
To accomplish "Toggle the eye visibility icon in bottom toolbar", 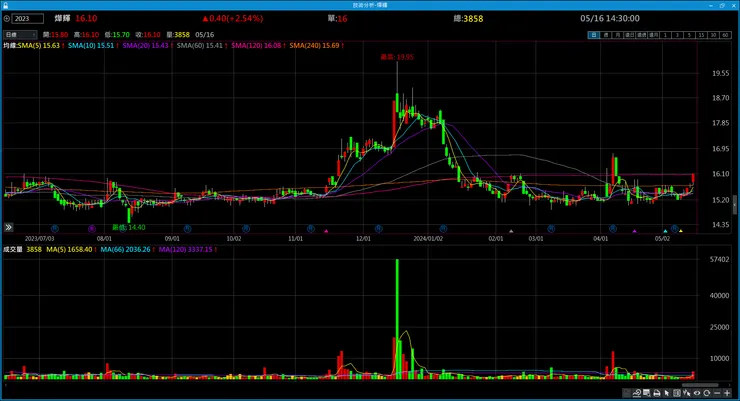I will tap(697, 393).
